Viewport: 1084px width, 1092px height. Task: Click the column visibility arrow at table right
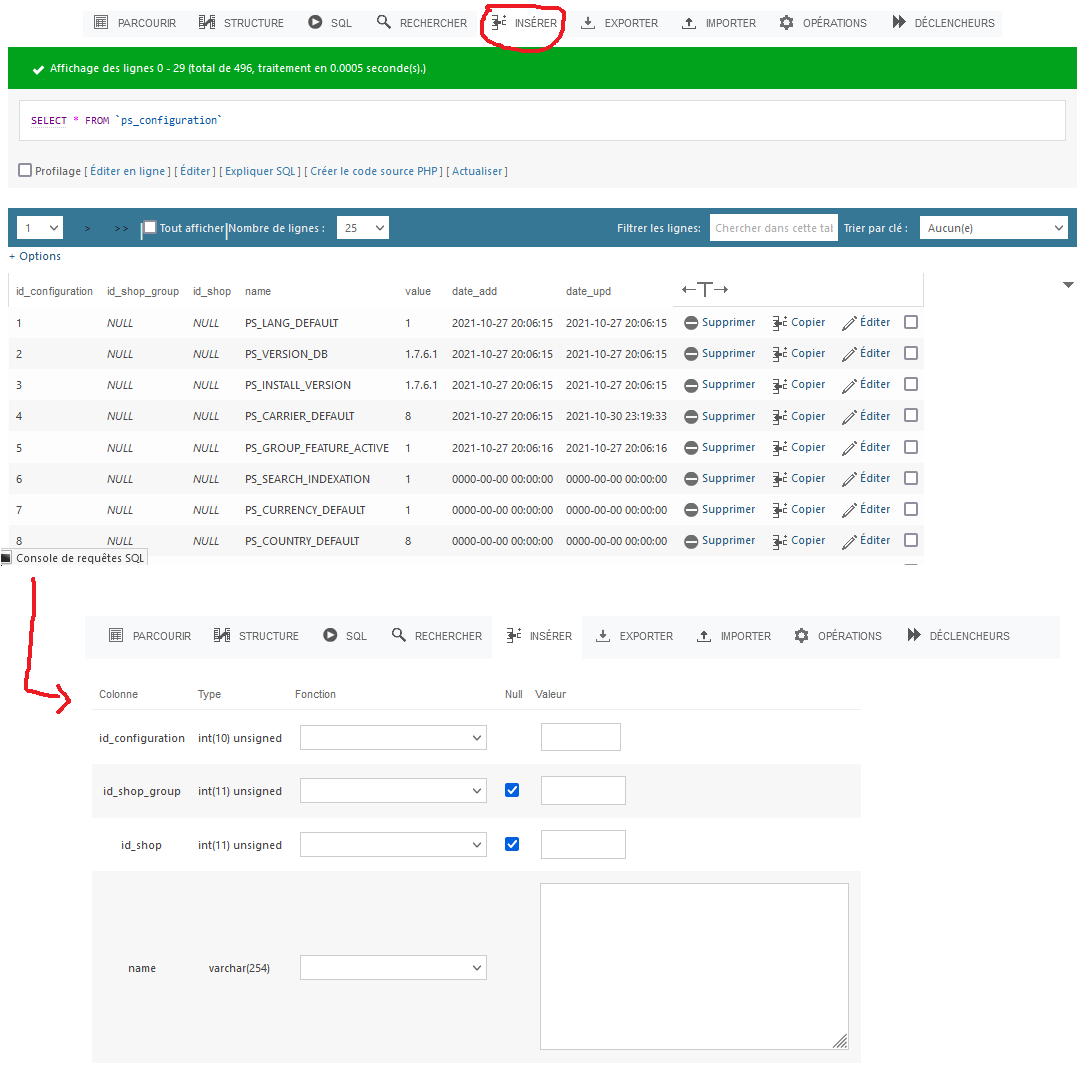tap(1068, 285)
